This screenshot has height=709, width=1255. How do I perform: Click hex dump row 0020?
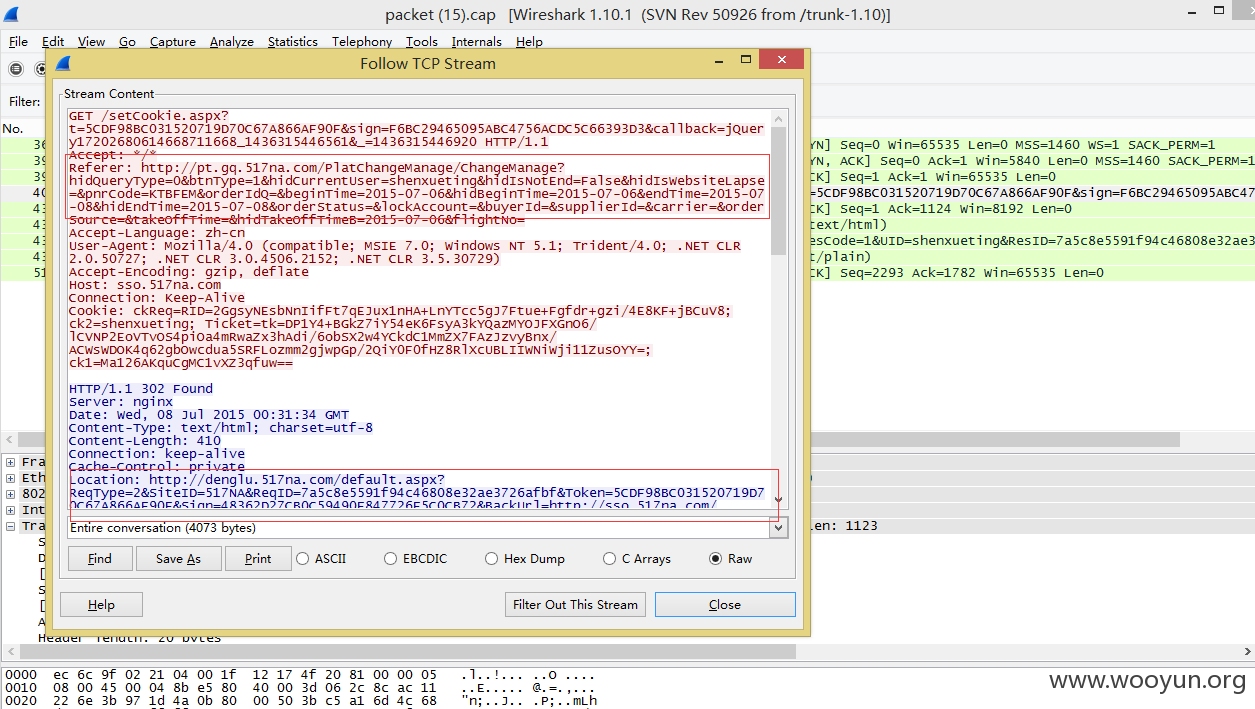pos(300,701)
